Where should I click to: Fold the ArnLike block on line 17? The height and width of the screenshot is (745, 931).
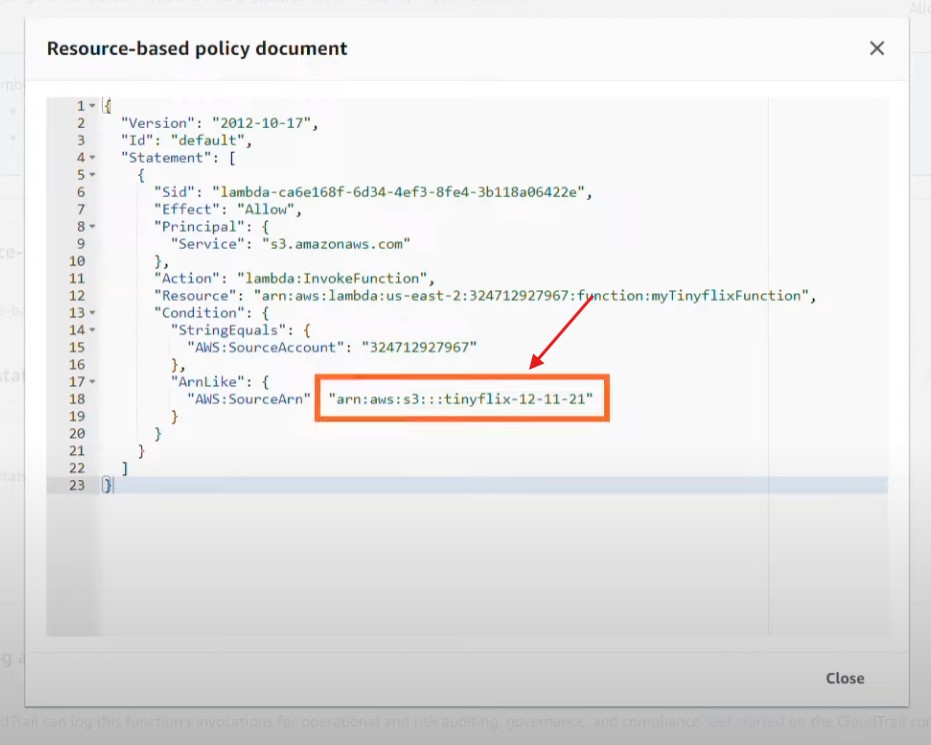click(x=93, y=382)
